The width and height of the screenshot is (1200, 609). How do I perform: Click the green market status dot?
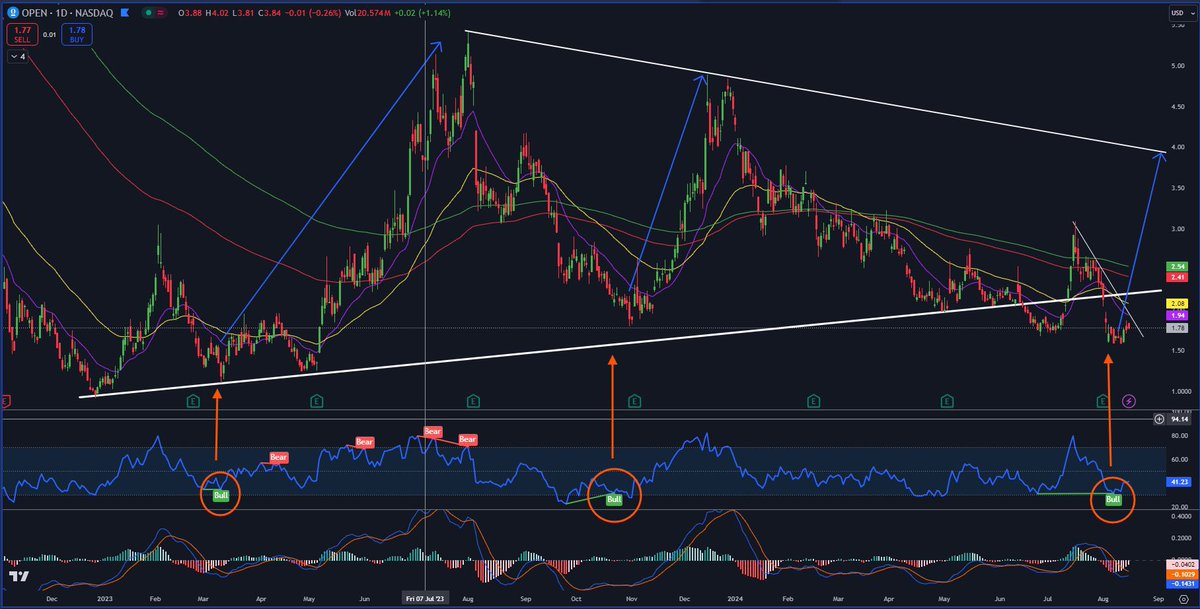147,12
